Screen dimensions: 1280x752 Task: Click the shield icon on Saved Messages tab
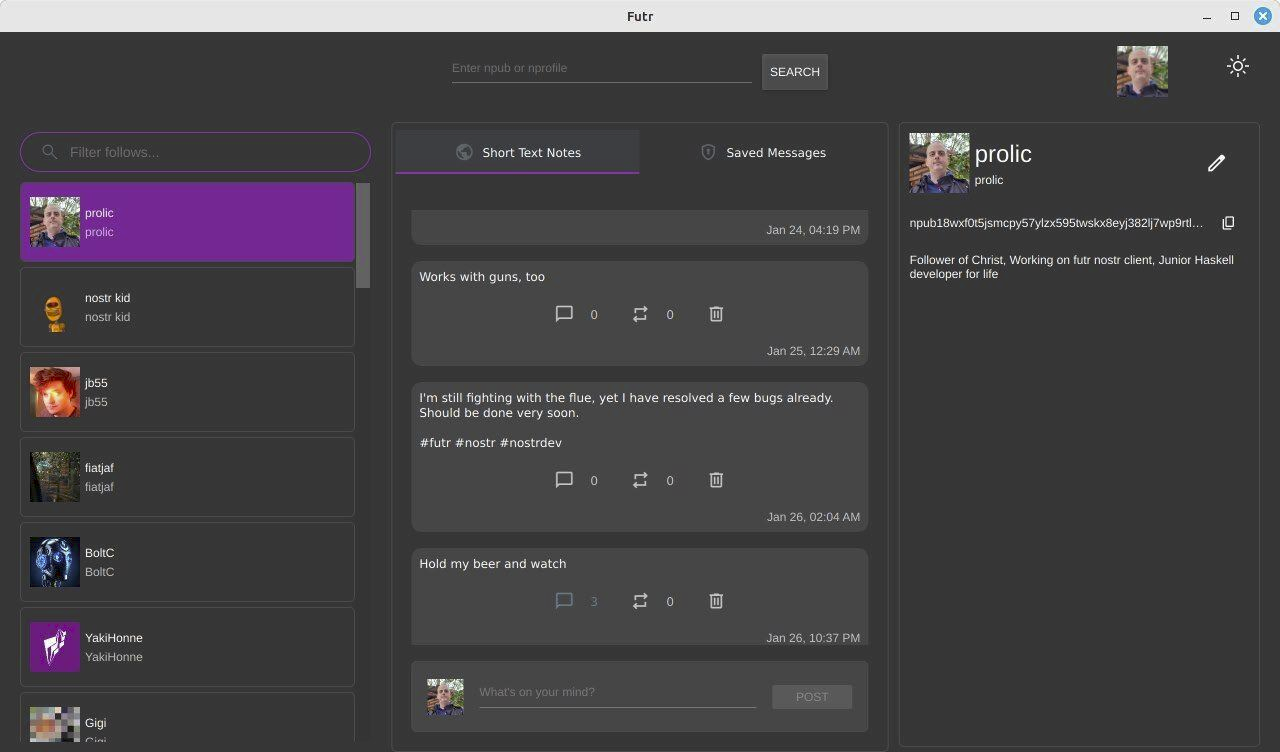pos(708,152)
